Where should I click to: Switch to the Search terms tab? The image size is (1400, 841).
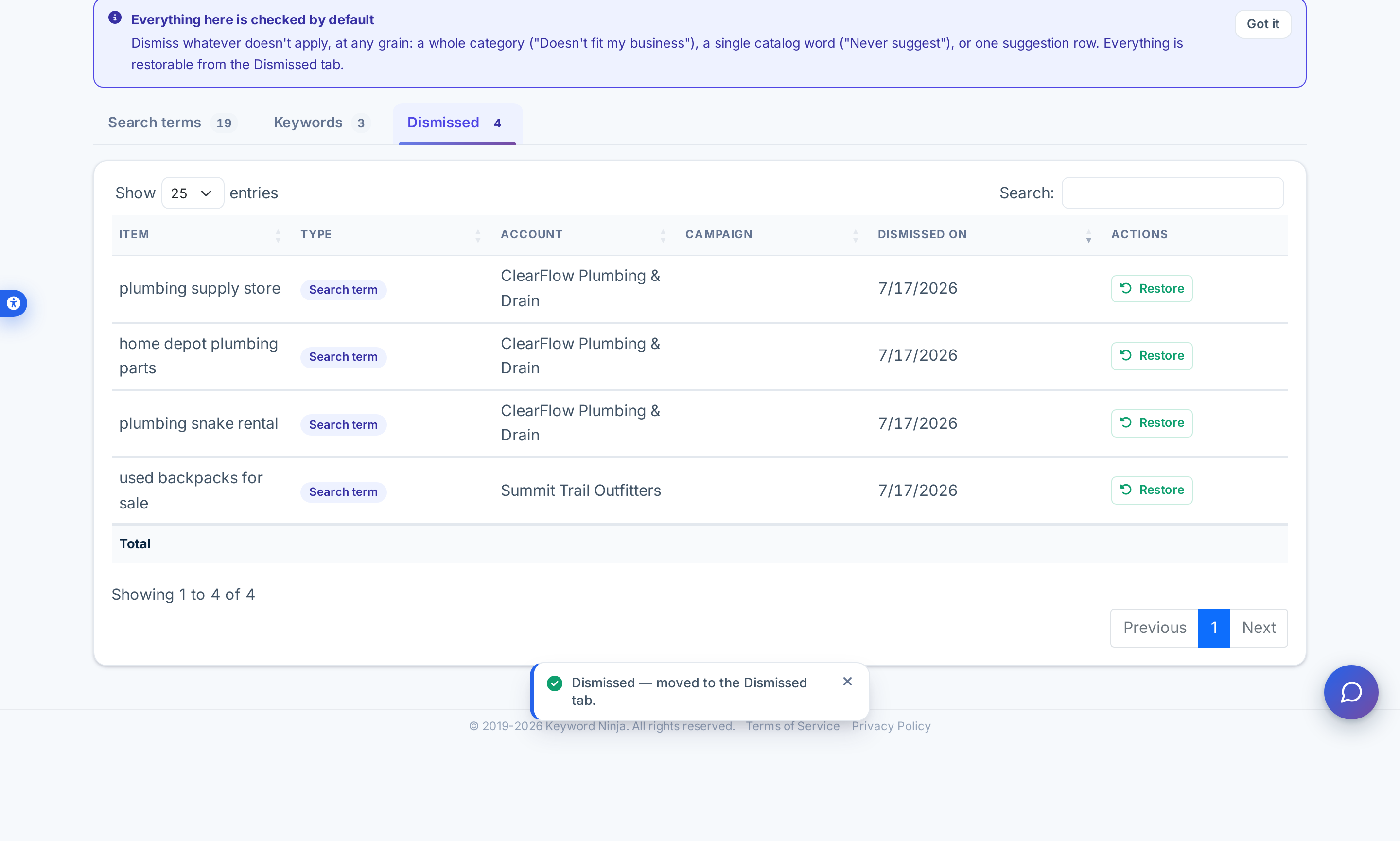pos(172,123)
